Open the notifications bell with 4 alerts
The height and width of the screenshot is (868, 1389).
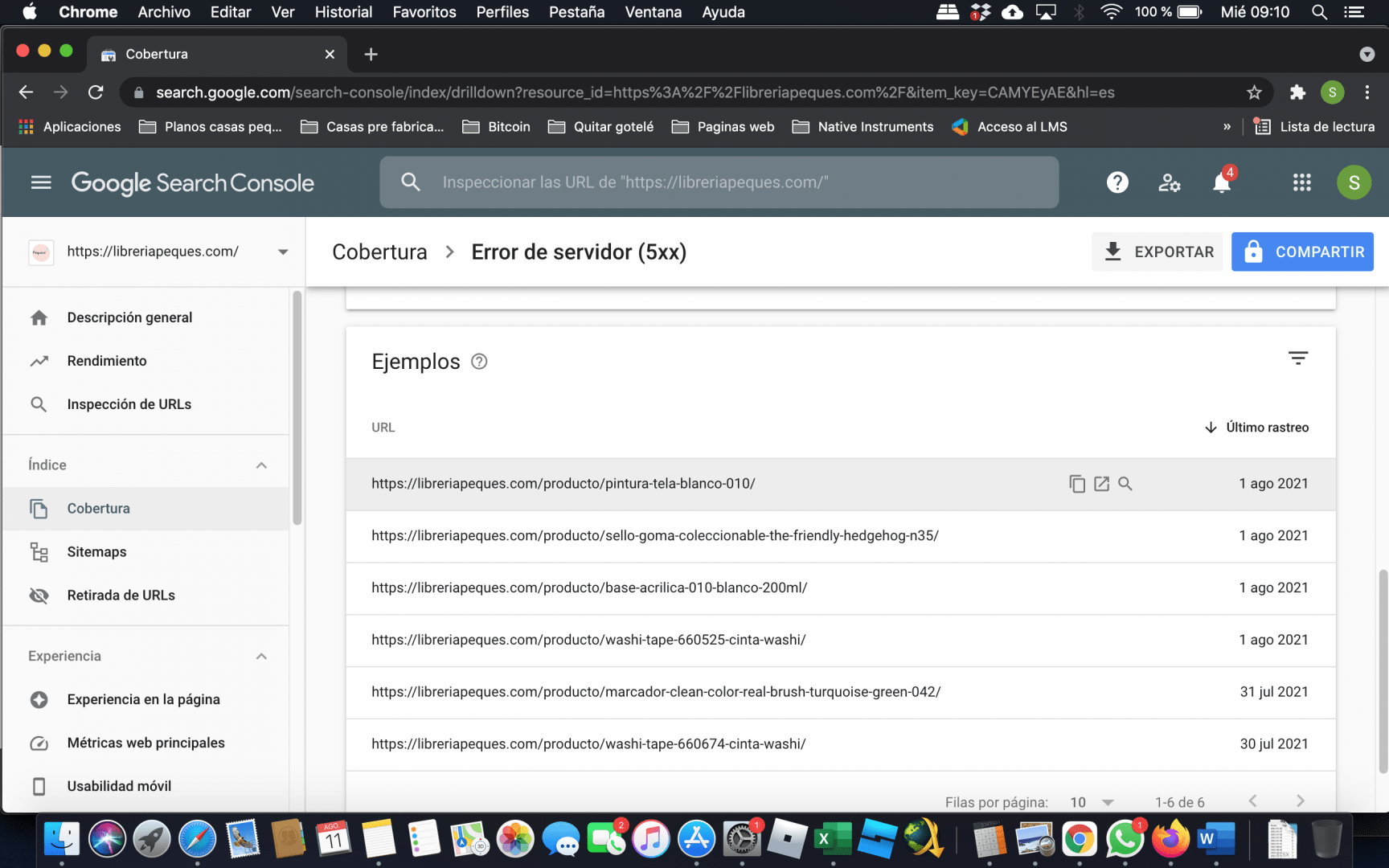click(1222, 182)
